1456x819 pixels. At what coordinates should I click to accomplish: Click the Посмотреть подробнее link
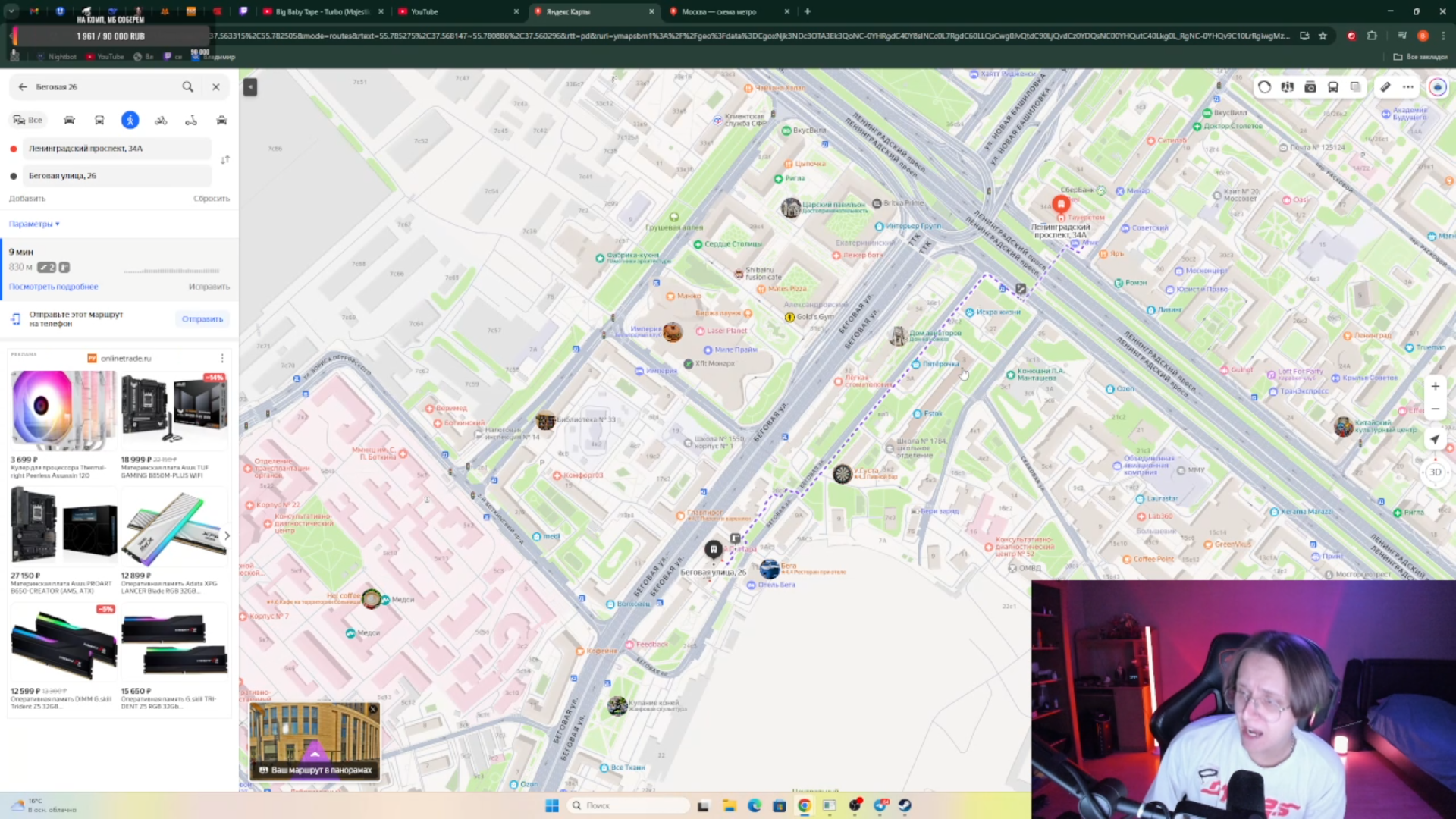pos(53,287)
